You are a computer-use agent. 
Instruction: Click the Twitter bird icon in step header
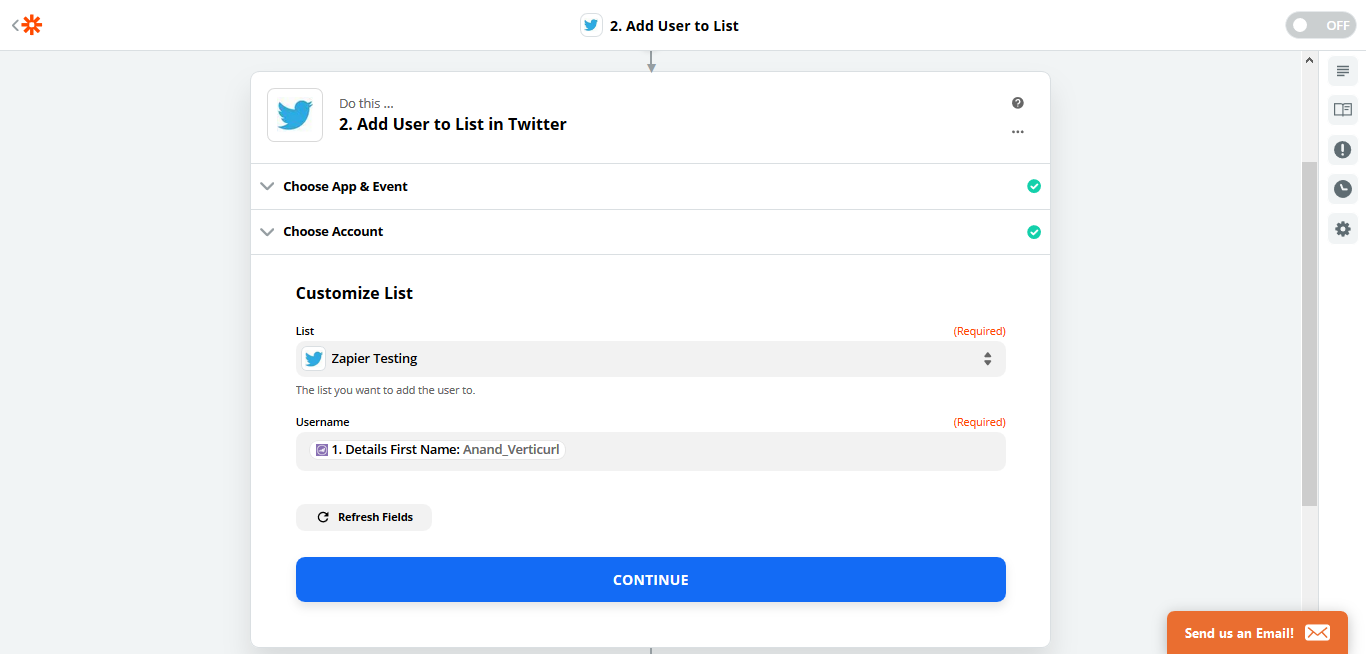click(295, 115)
